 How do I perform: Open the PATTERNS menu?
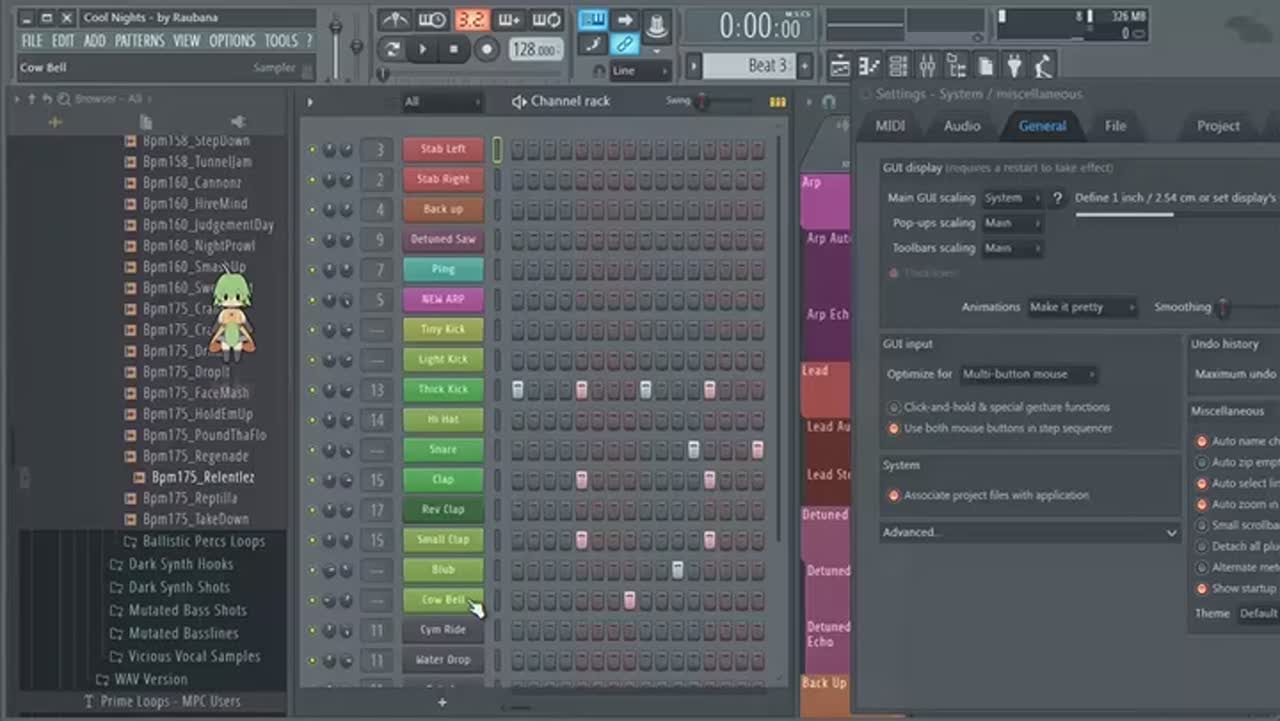[139, 41]
